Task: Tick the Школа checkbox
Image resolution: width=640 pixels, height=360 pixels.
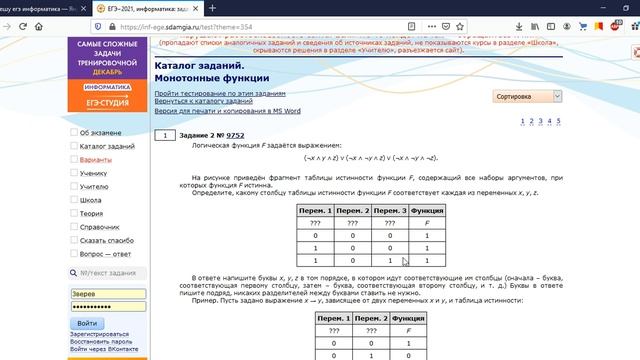Action: pyautogui.click(x=74, y=200)
